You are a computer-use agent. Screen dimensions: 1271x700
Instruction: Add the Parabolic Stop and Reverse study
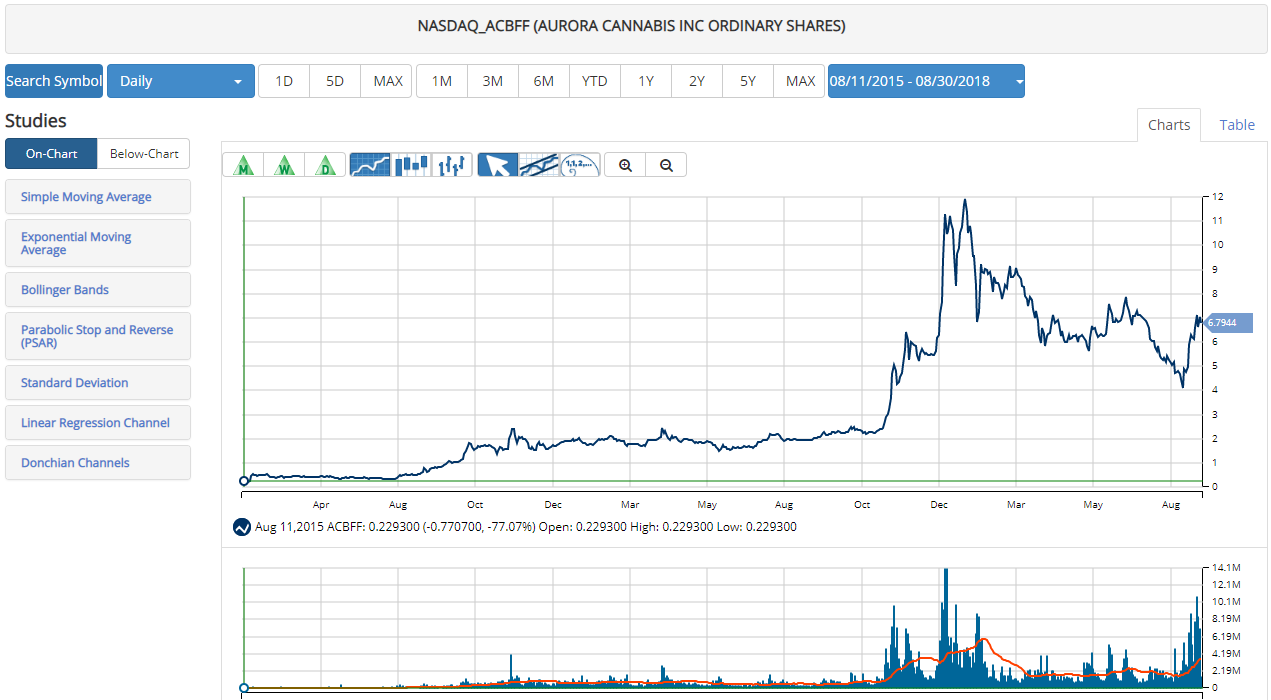(x=98, y=336)
